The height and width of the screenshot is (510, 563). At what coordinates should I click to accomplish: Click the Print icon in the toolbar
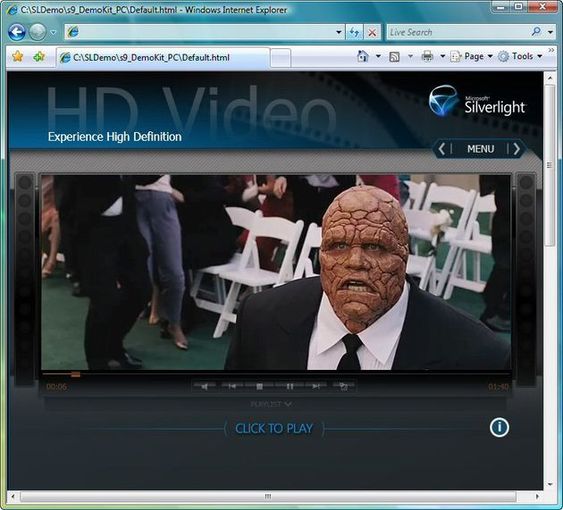427,56
